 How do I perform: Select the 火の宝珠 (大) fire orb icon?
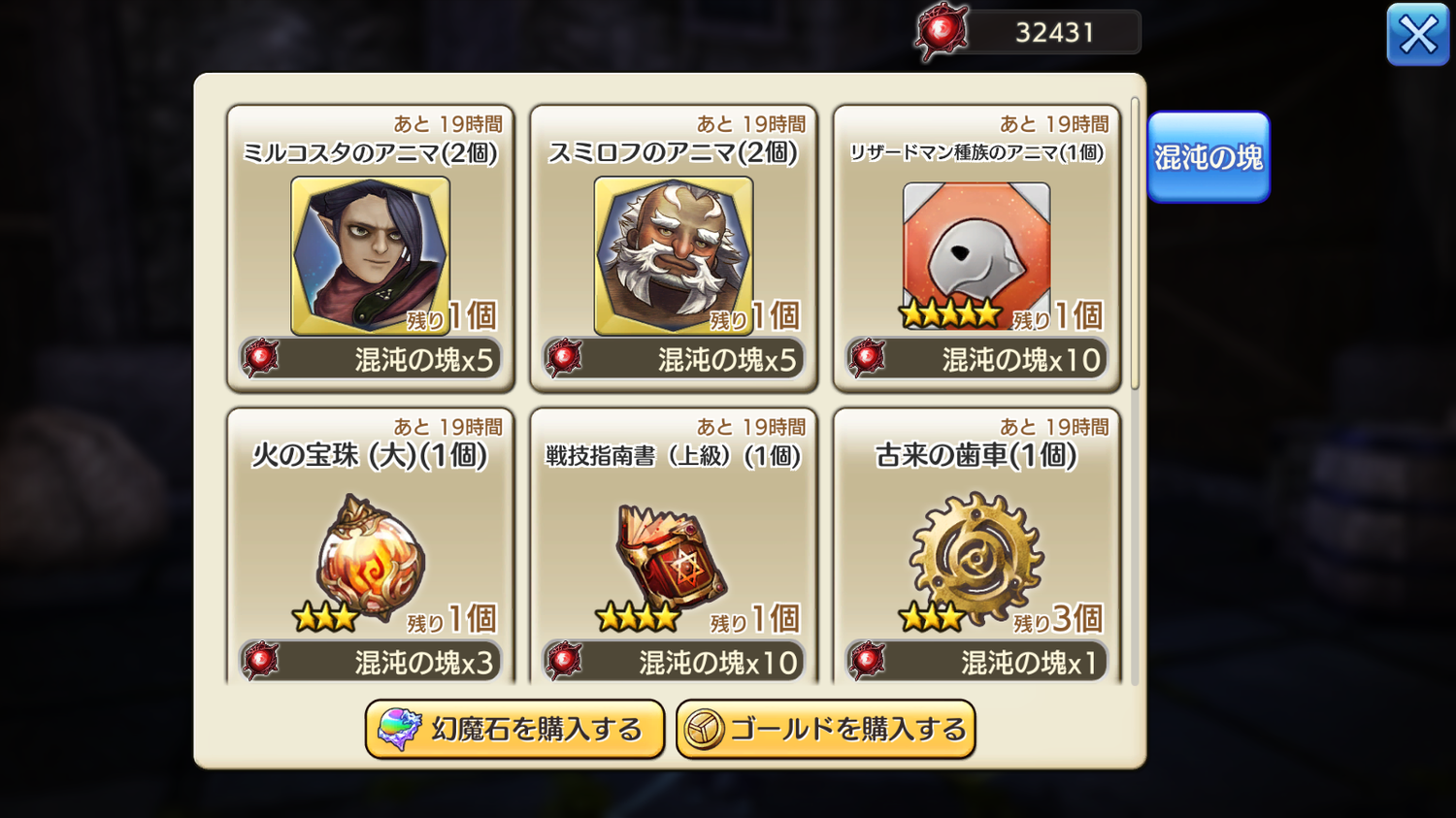(x=370, y=558)
